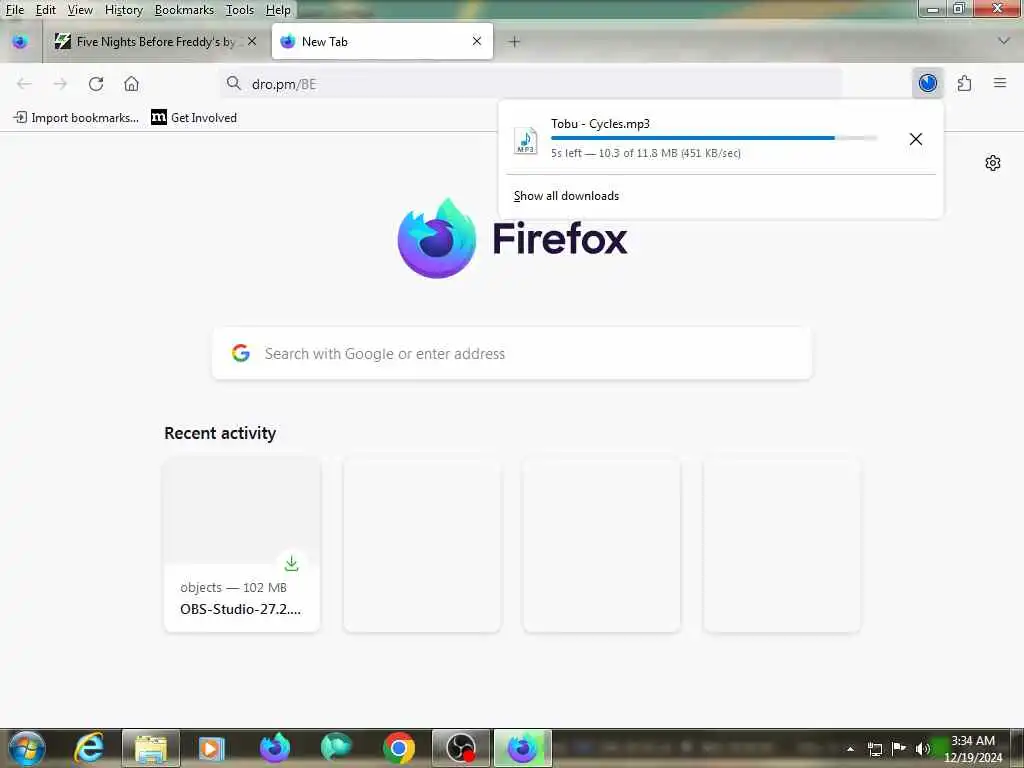Open the network tray icon
This screenshot has width=1024, height=768.
click(x=875, y=749)
